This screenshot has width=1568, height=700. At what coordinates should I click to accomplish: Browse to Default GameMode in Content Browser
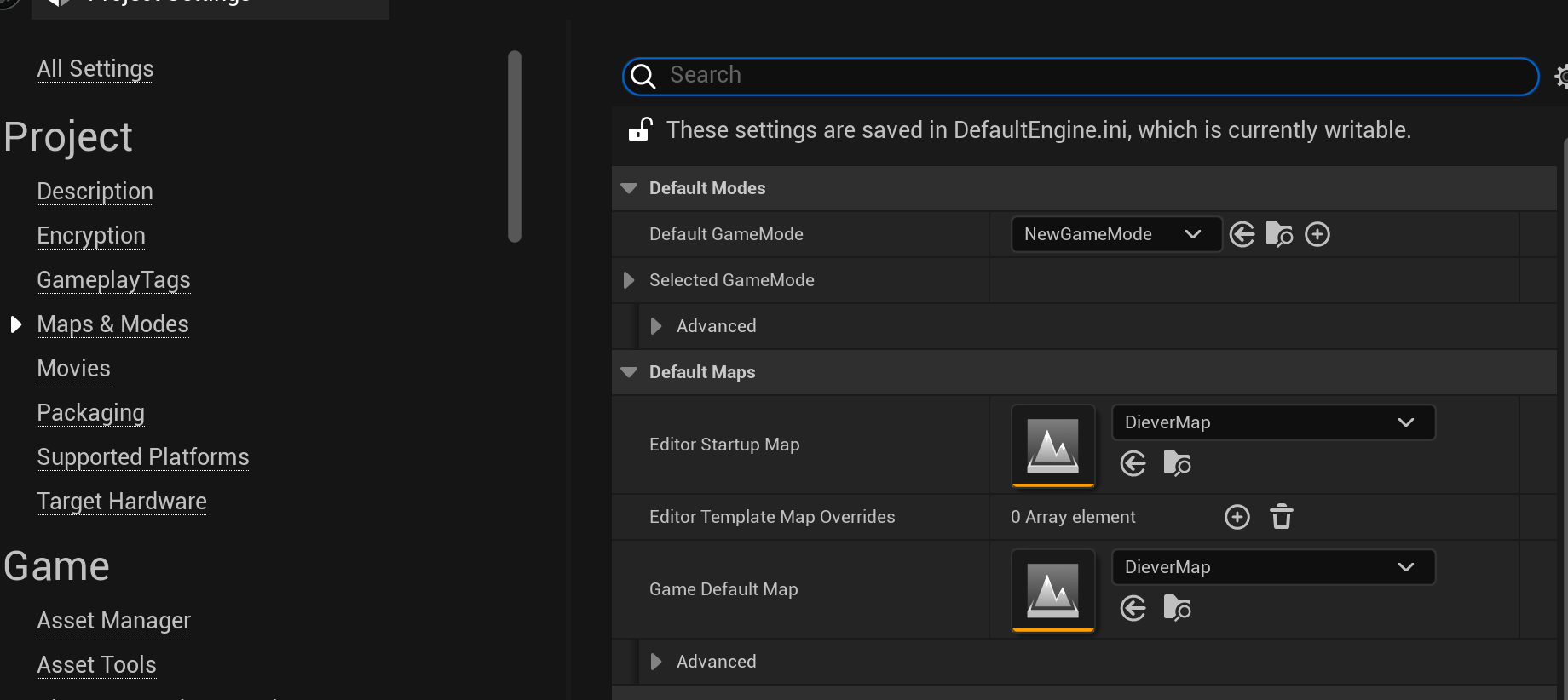click(1280, 234)
